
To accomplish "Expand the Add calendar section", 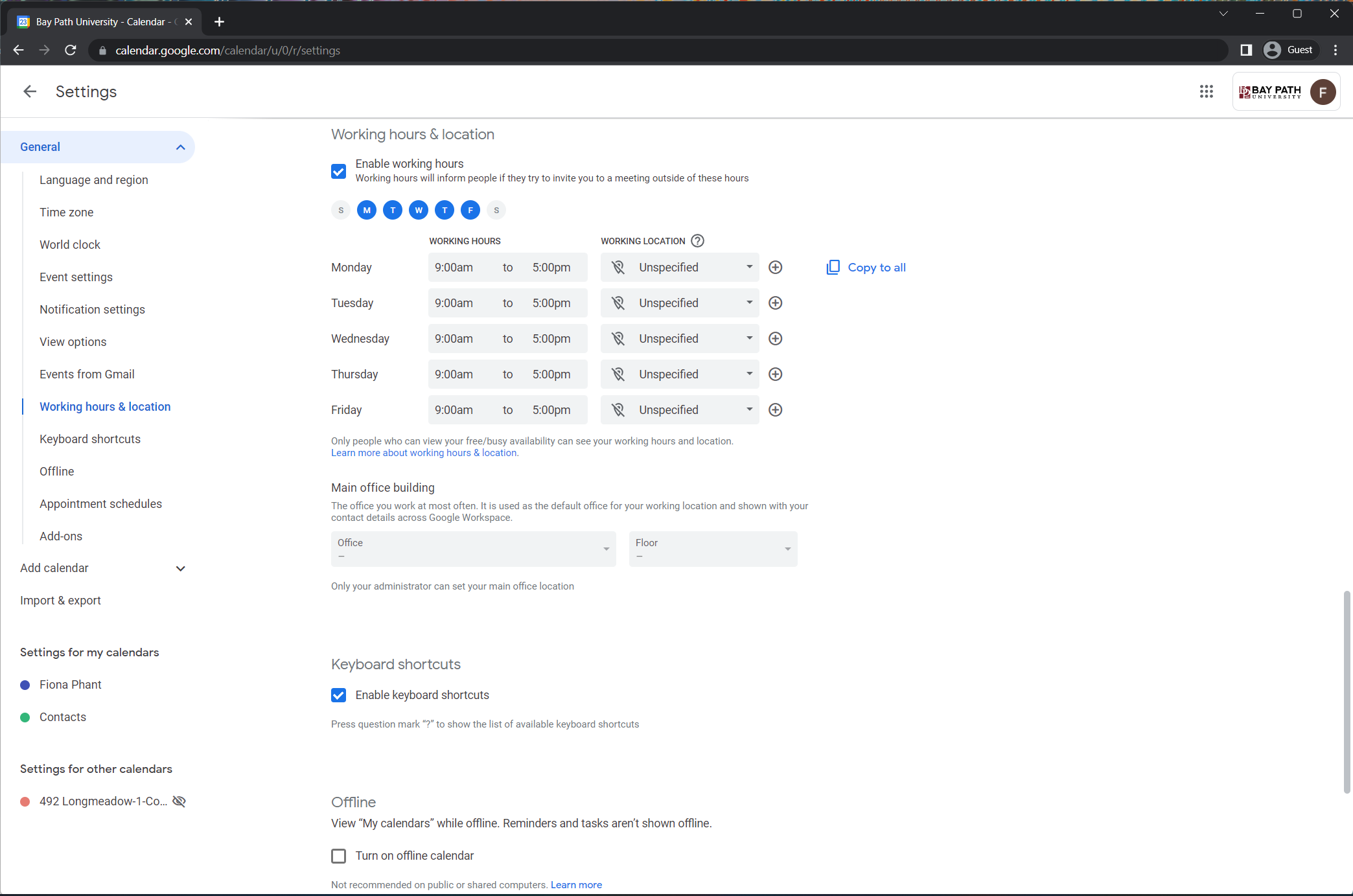I will pyautogui.click(x=180, y=568).
